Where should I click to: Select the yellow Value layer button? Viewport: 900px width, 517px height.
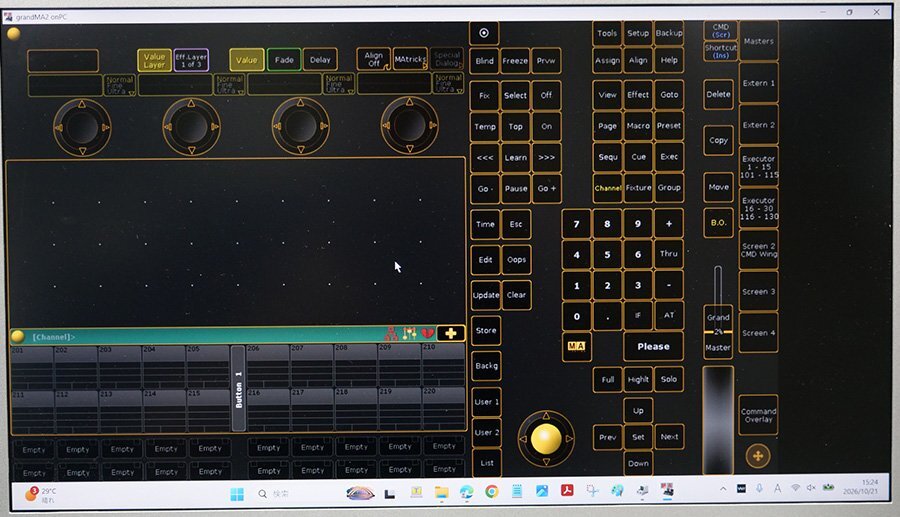click(246, 60)
